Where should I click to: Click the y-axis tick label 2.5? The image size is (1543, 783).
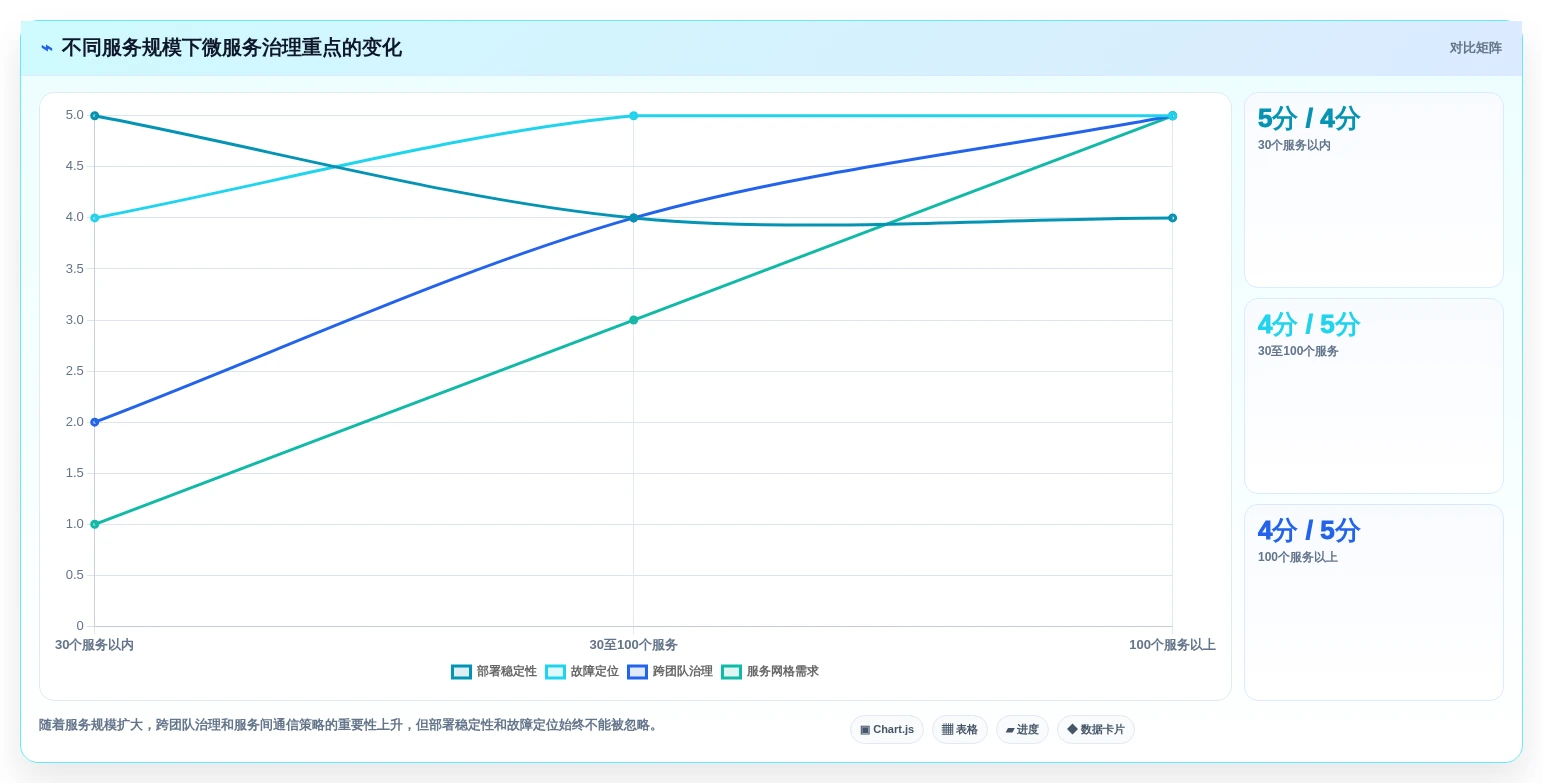[x=75, y=371]
